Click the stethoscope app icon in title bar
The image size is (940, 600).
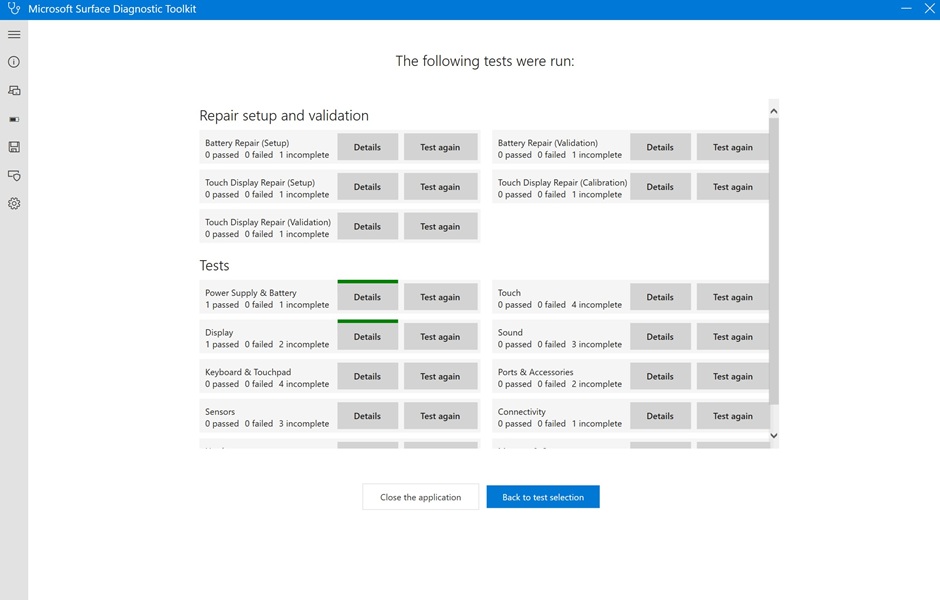[14, 8]
